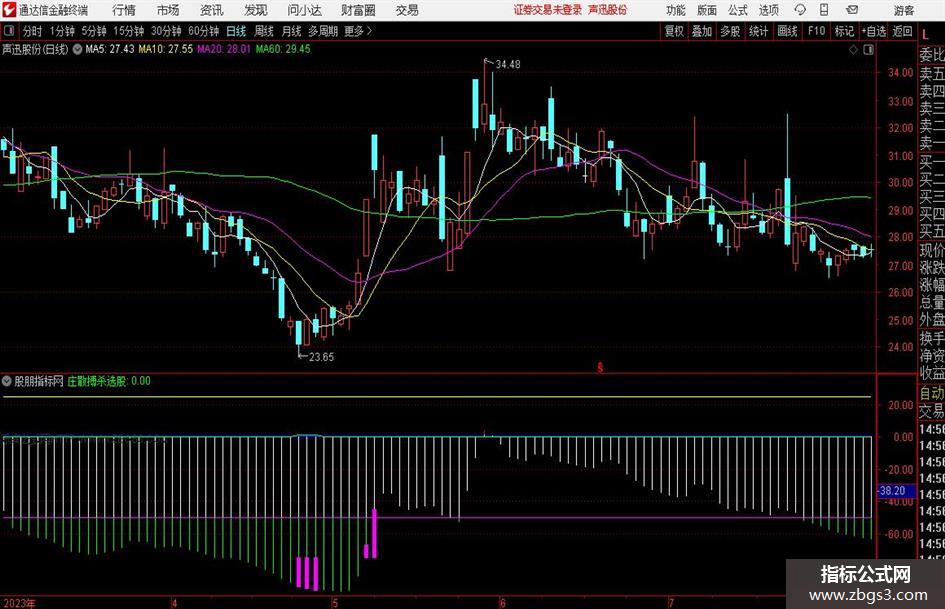Open the 资讯 menu

(x=212, y=10)
